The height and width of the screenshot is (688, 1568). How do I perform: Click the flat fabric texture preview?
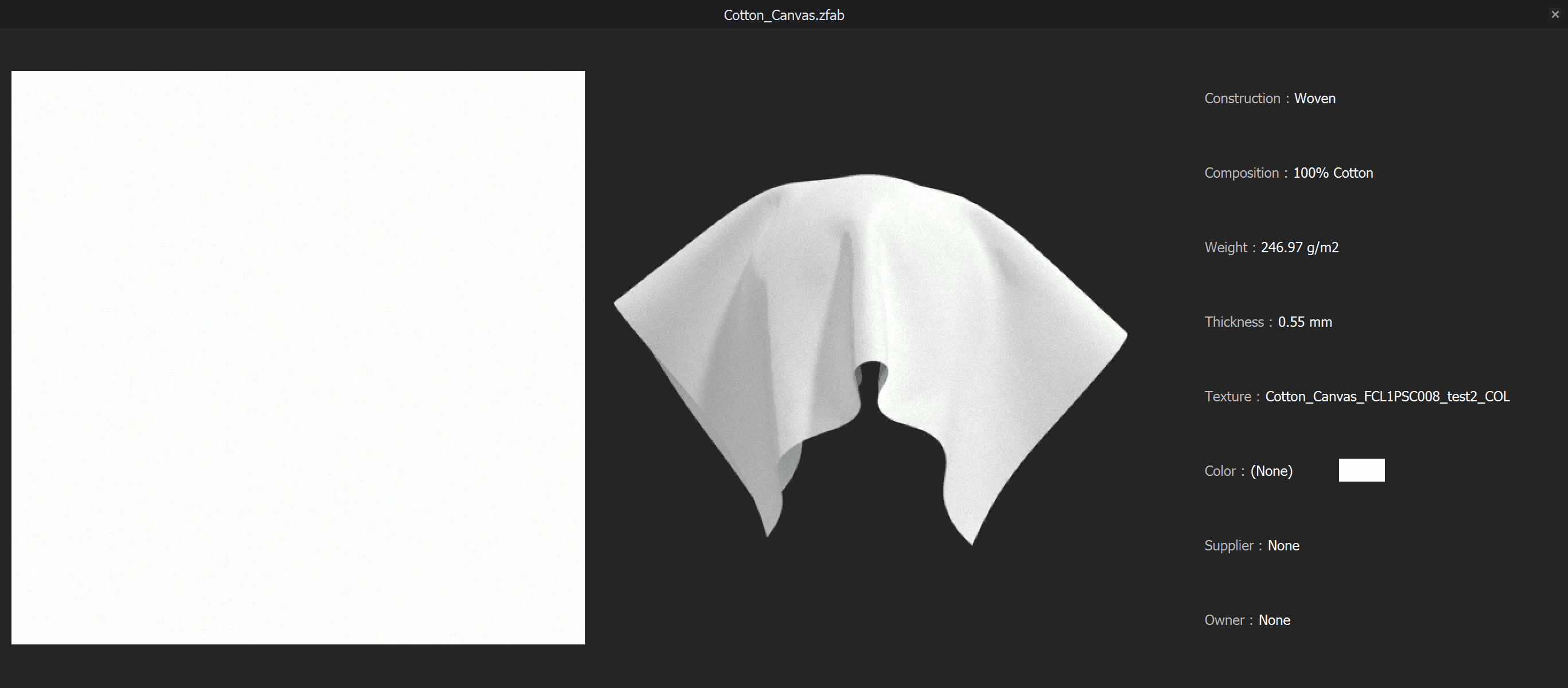298,358
